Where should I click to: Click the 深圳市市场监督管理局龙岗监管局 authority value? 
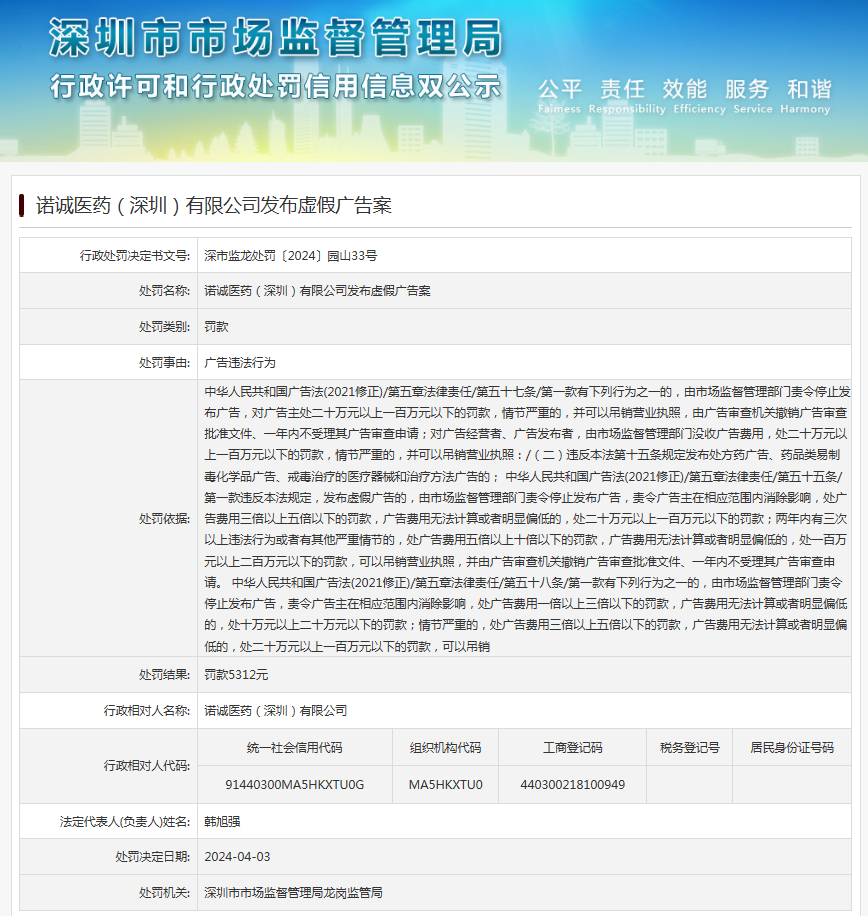[293, 893]
